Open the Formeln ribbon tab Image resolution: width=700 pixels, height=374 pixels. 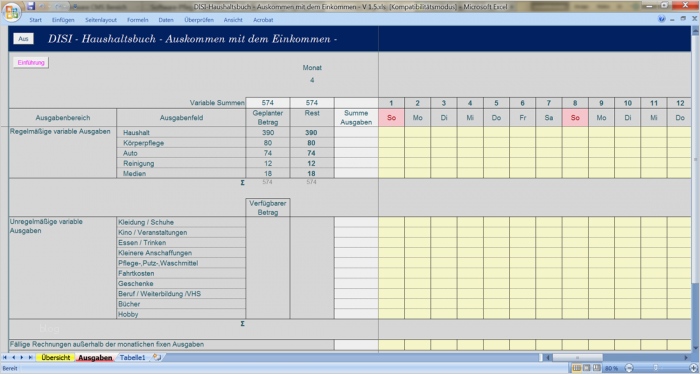click(138, 20)
